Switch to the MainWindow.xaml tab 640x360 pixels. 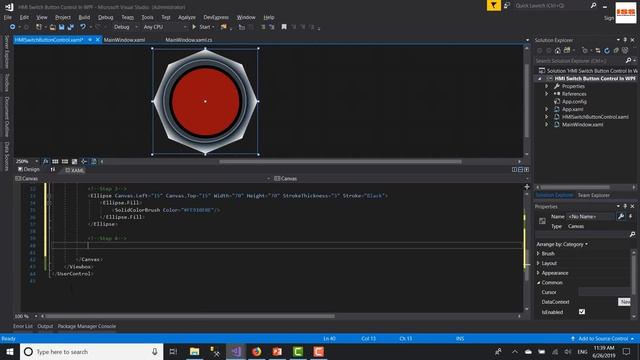click(124, 40)
